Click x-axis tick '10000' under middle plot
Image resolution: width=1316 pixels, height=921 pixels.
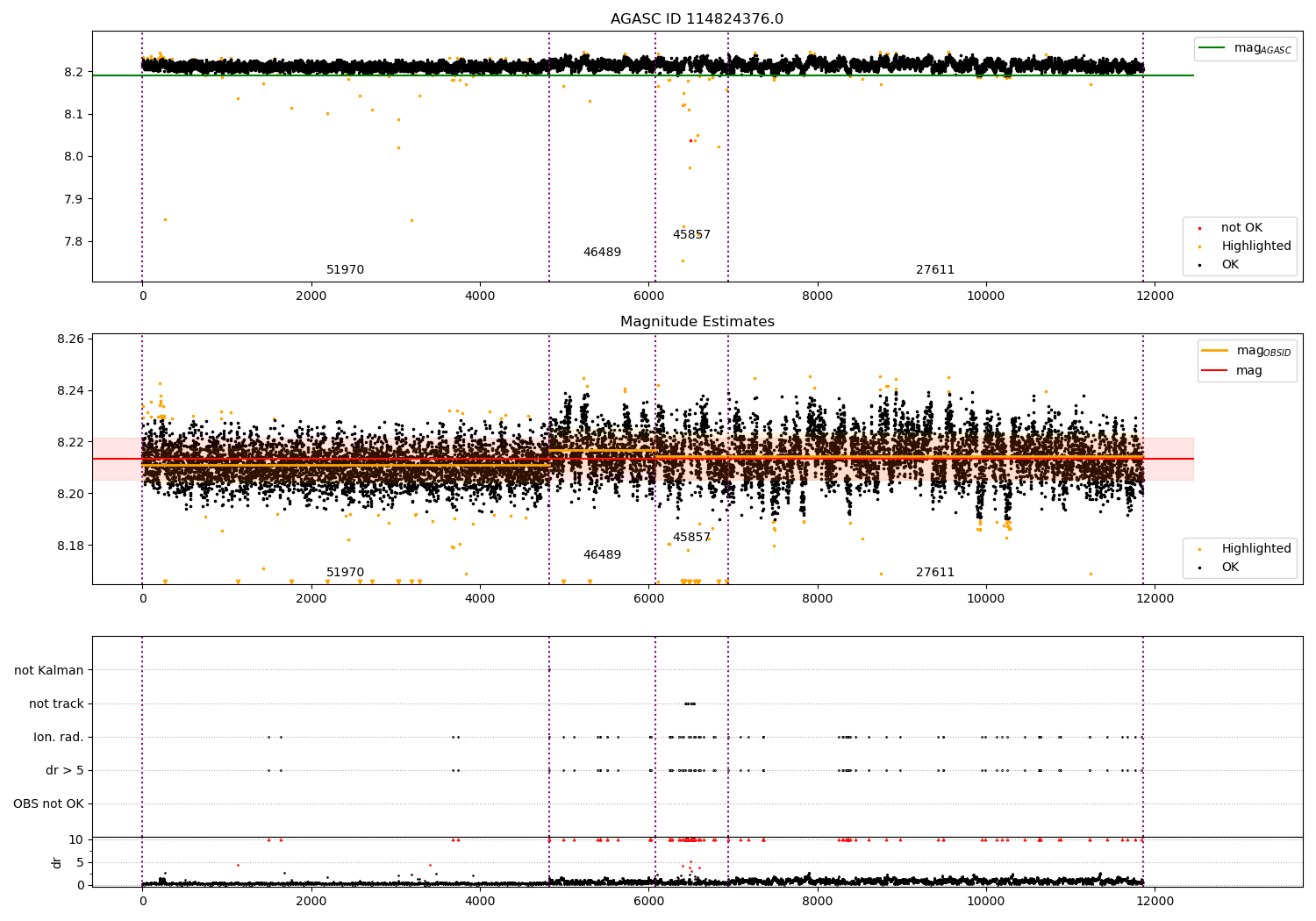[x=986, y=599]
